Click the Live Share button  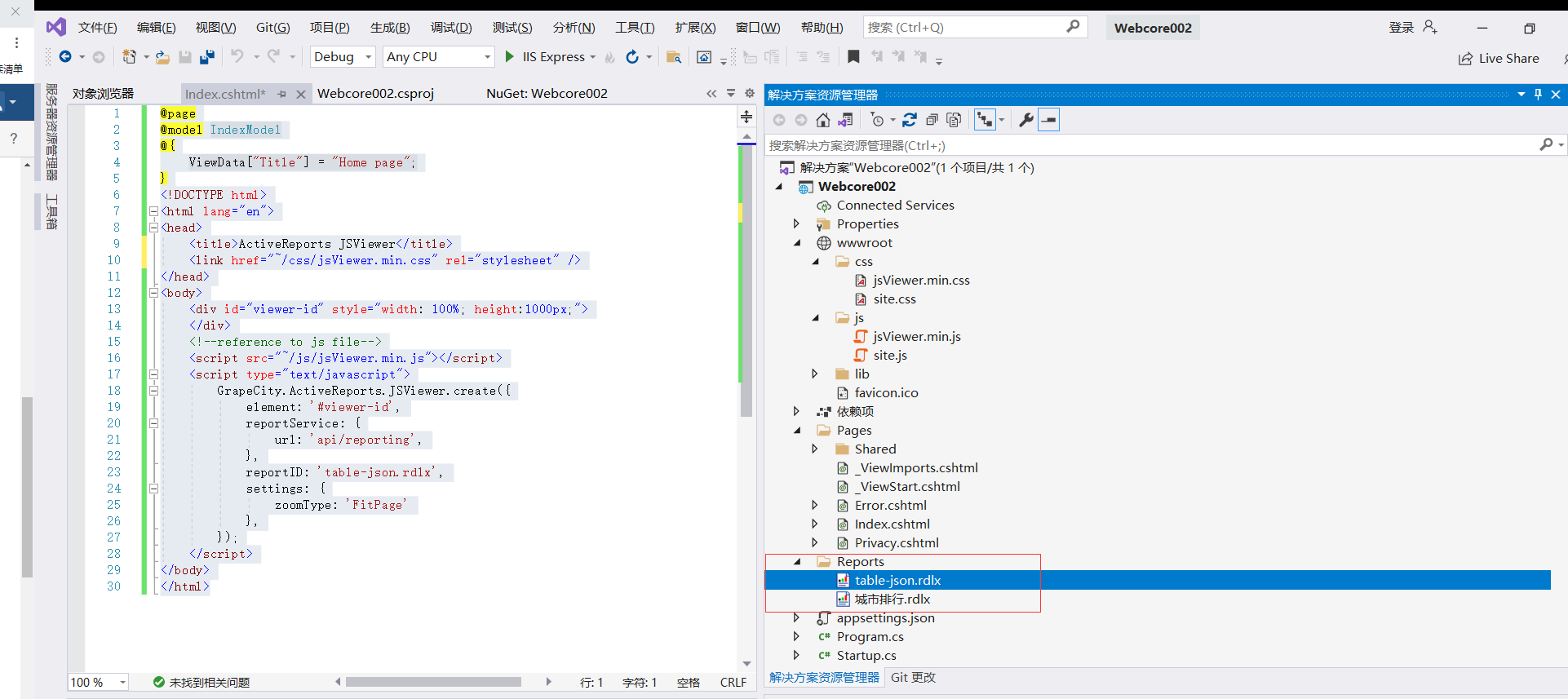[1499, 59]
